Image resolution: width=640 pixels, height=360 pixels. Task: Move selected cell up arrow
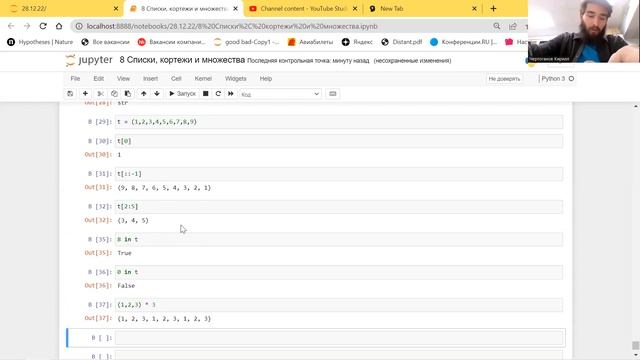pos(144,94)
